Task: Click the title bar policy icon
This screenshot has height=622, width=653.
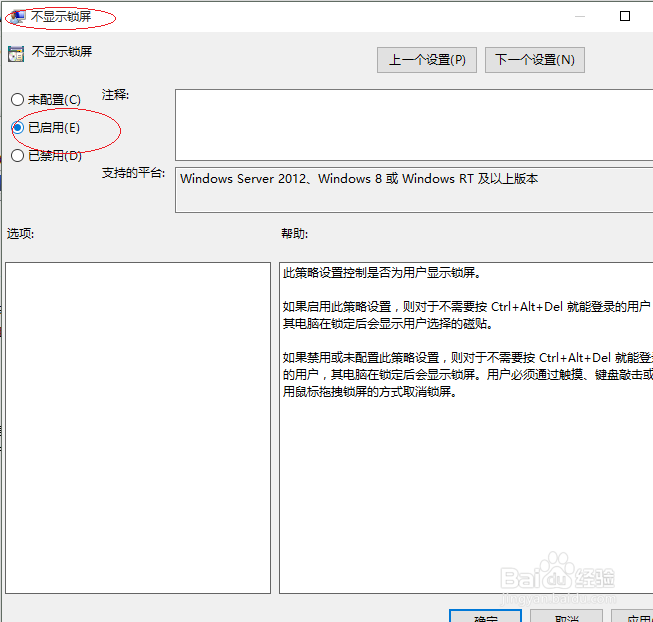Action: (x=17, y=17)
